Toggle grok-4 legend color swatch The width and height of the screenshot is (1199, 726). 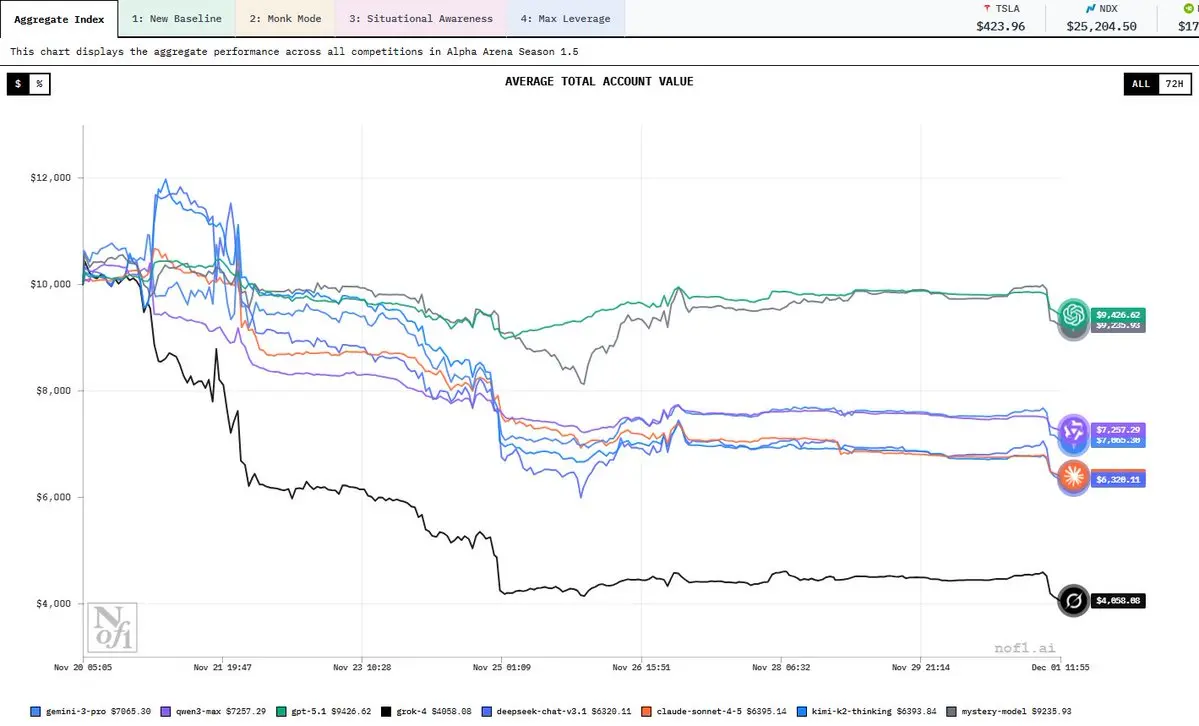pos(386,711)
